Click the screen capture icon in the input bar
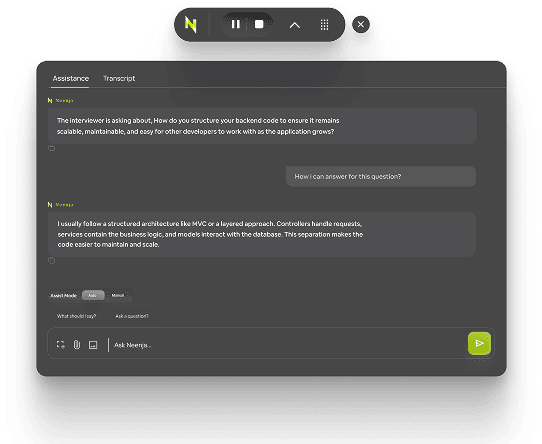This screenshot has width=542, height=444. pyautogui.click(x=60, y=344)
